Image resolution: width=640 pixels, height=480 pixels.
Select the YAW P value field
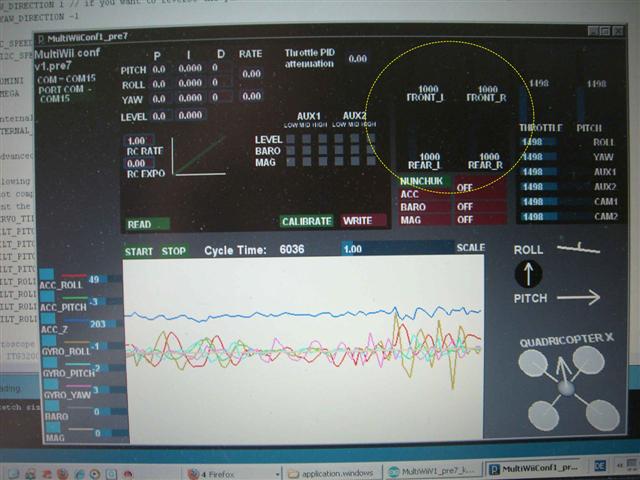coord(160,99)
